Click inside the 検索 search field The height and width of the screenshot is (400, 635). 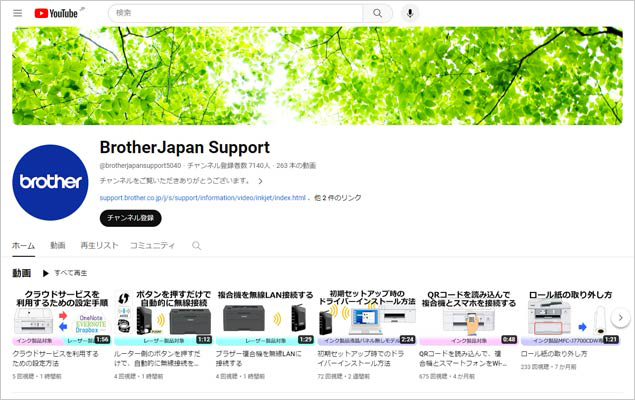coord(236,13)
